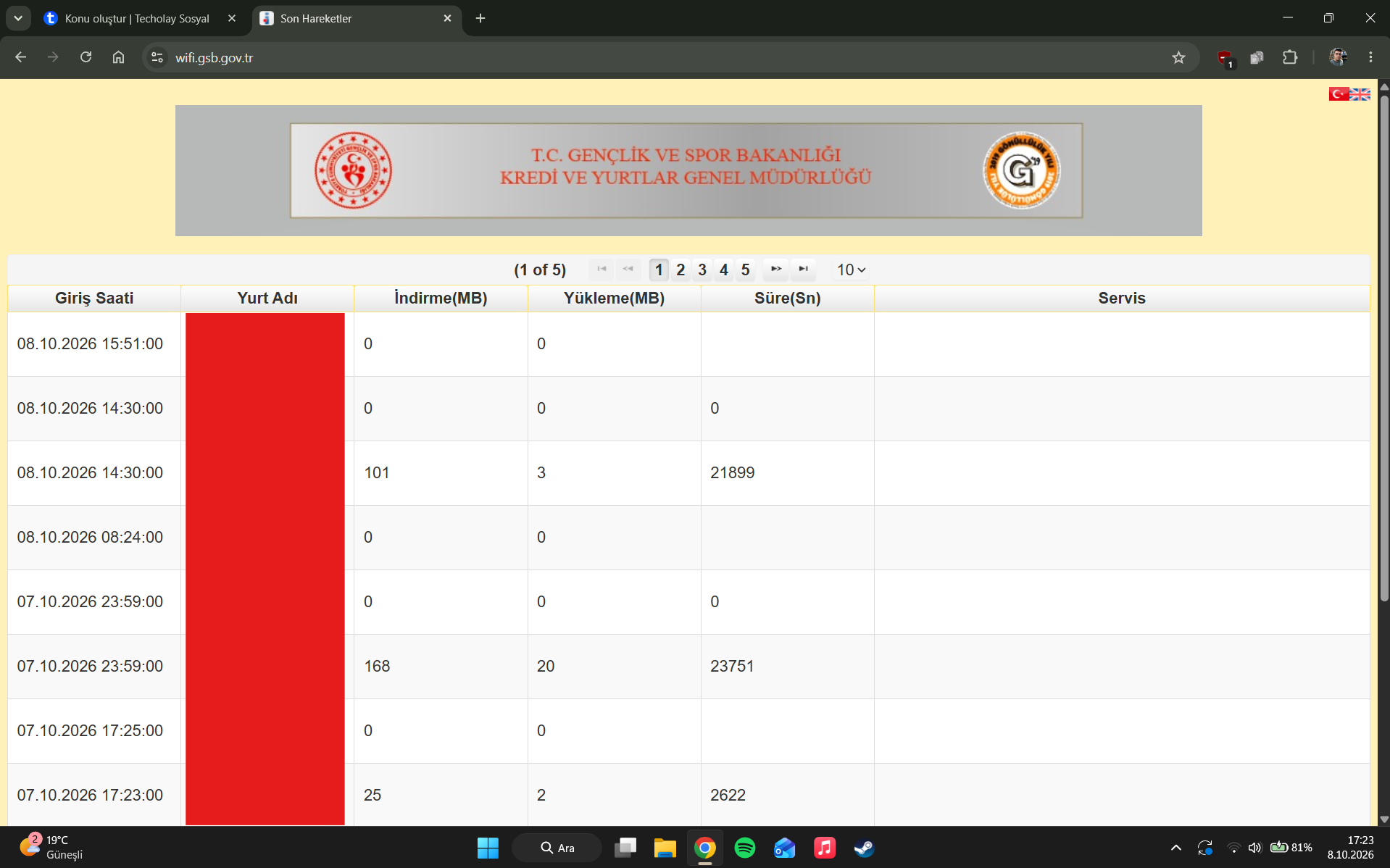This screenshot has height=868, width=1390.
Task: Open the taskbar Ara search box
Action: (x=557, y=848)
